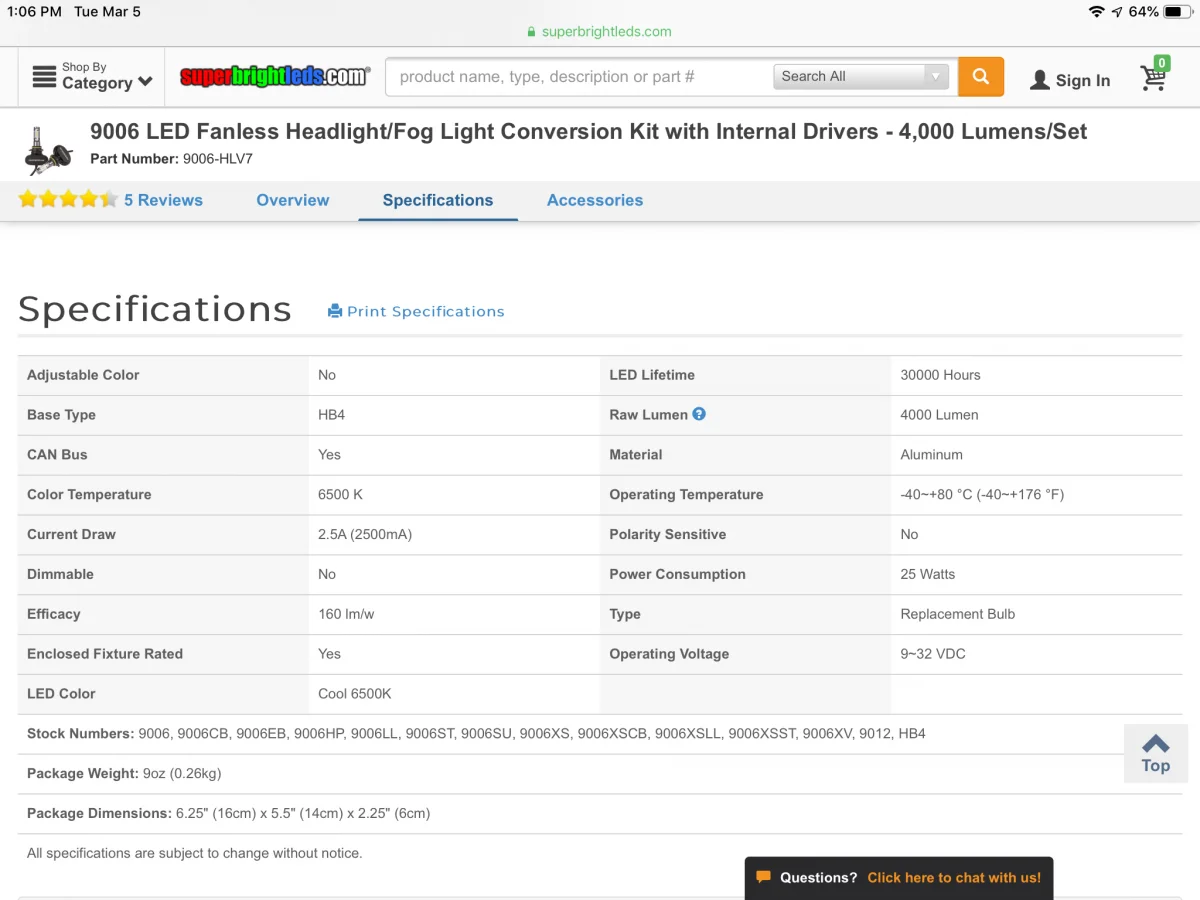Click the Raw Lumen help question icon
Viewport: 1200px width, 900px height.
click(x=699, y=414)
